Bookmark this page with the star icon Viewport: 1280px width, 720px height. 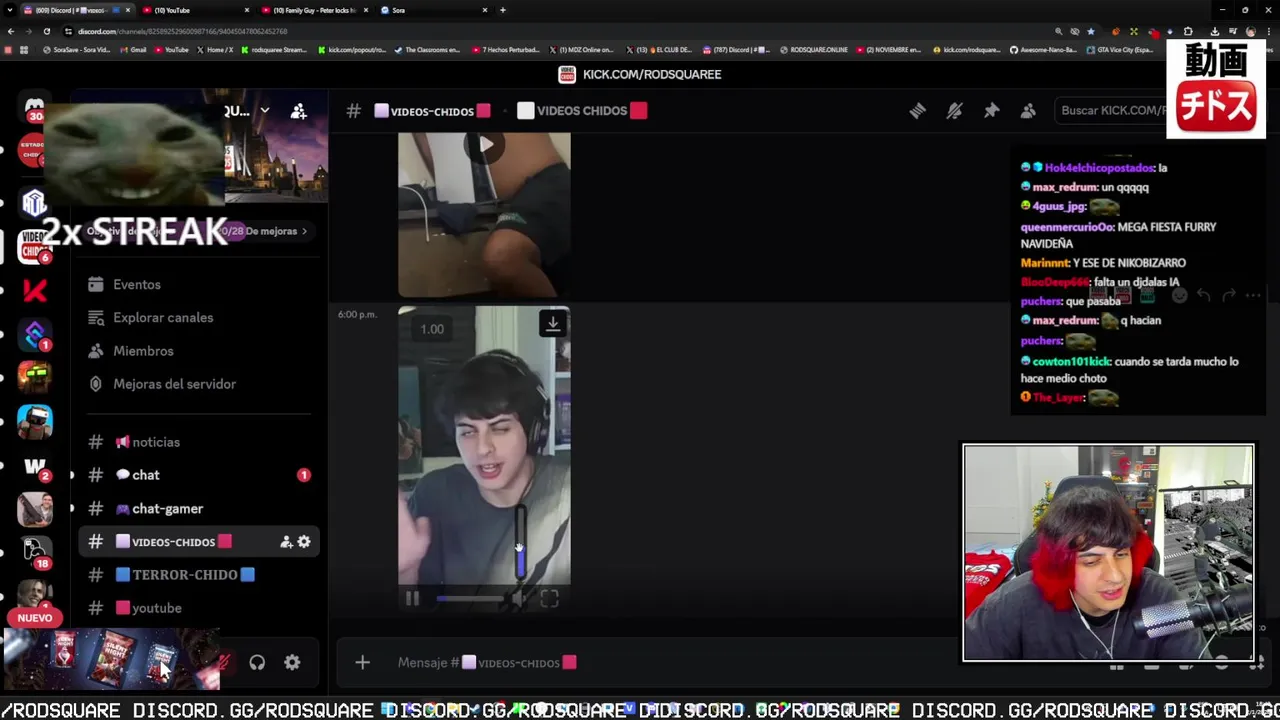1090,31
